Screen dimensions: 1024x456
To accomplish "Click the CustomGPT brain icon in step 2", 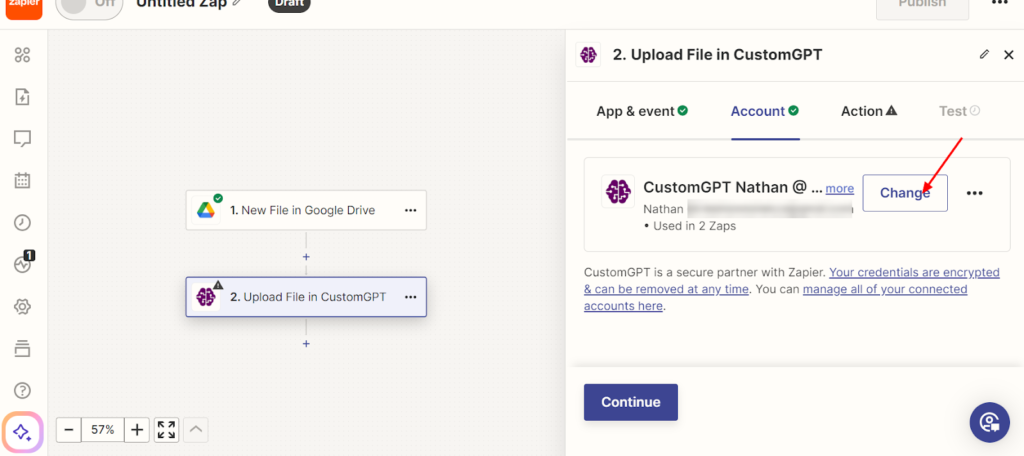I will click(x=206, y=297).
